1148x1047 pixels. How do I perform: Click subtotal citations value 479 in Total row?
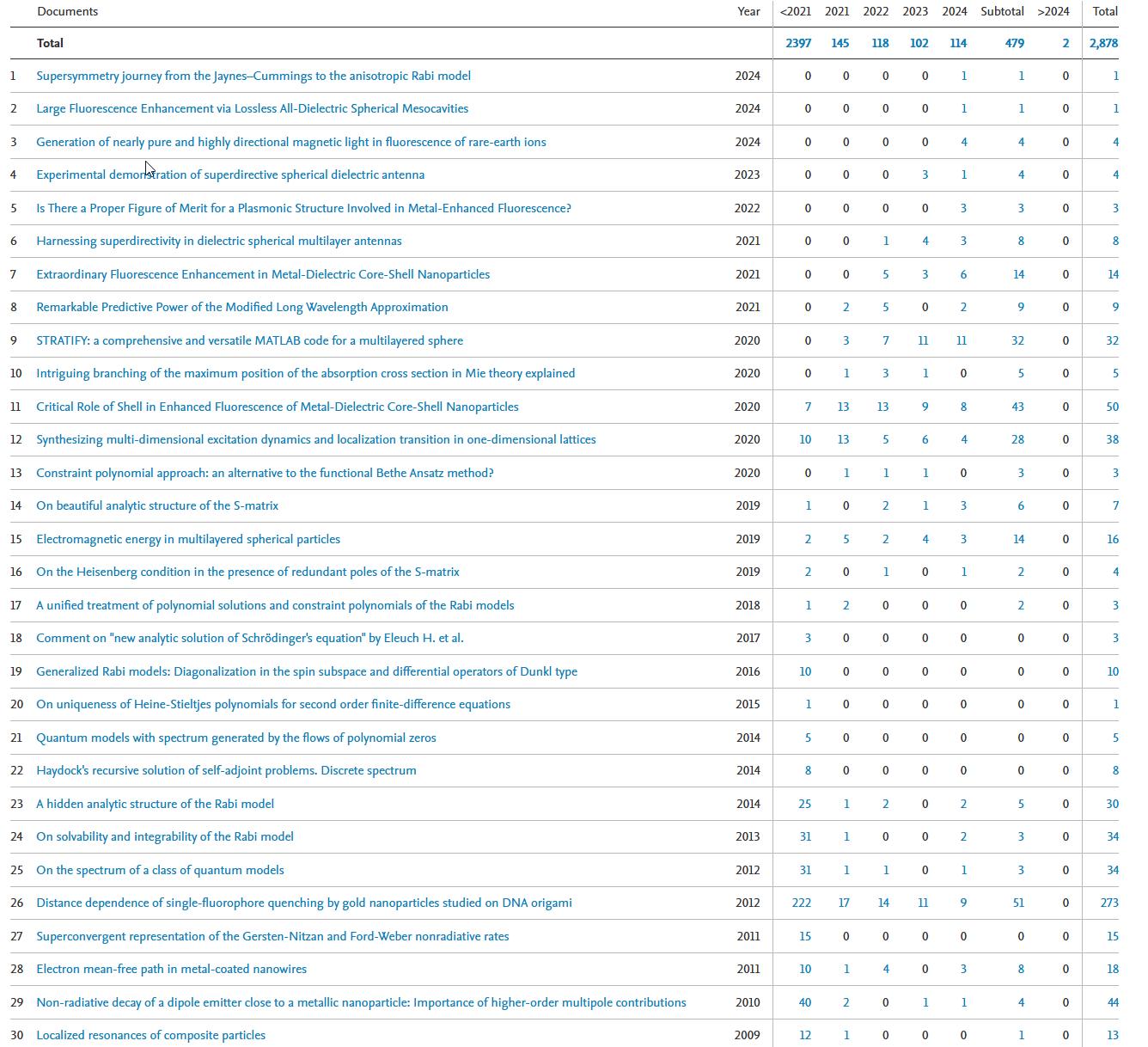(x=1015, y=43)
